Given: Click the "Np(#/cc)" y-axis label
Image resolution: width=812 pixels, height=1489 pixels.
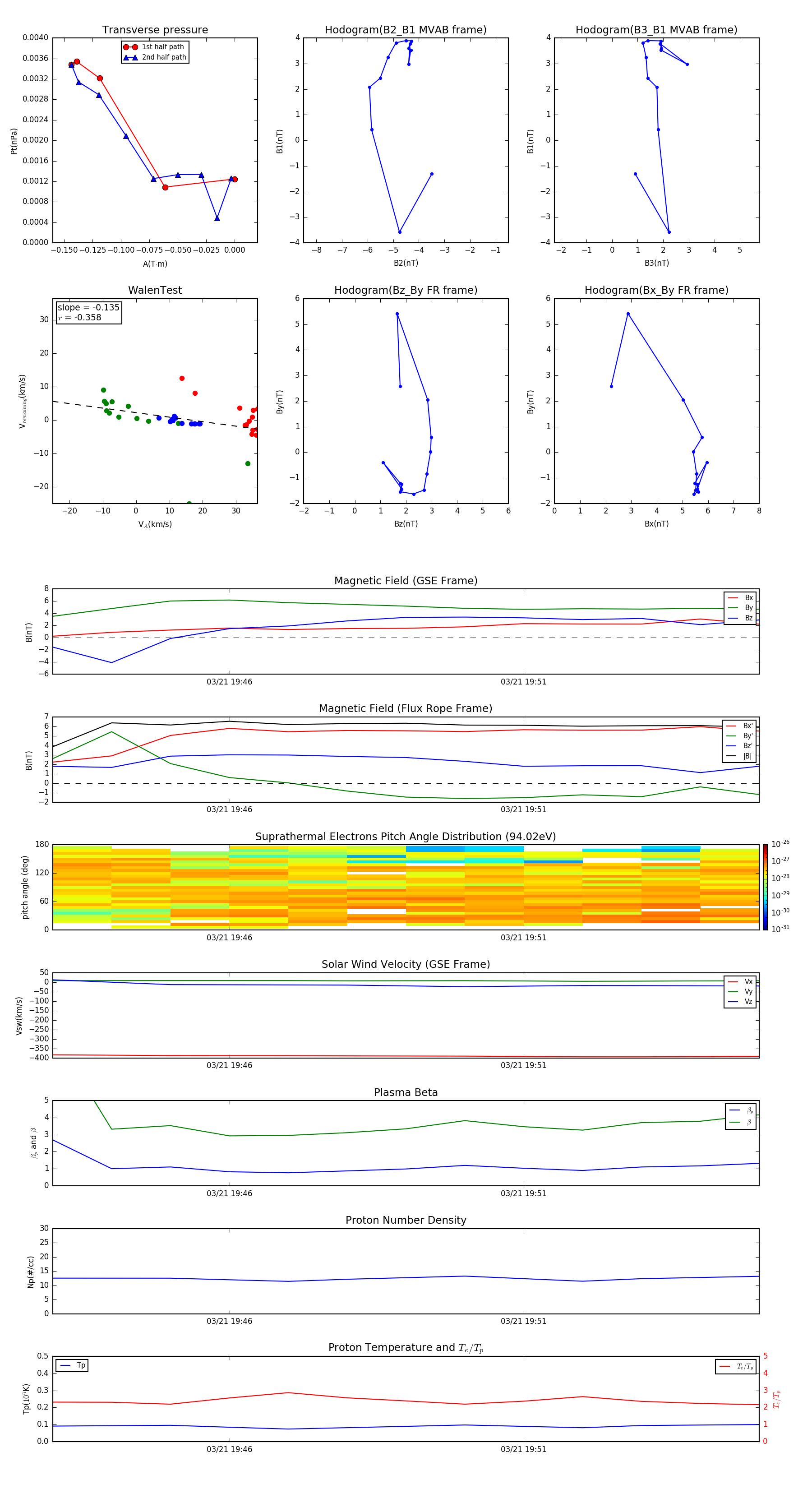Looking at the screenshot, I should click(31, 1272).
